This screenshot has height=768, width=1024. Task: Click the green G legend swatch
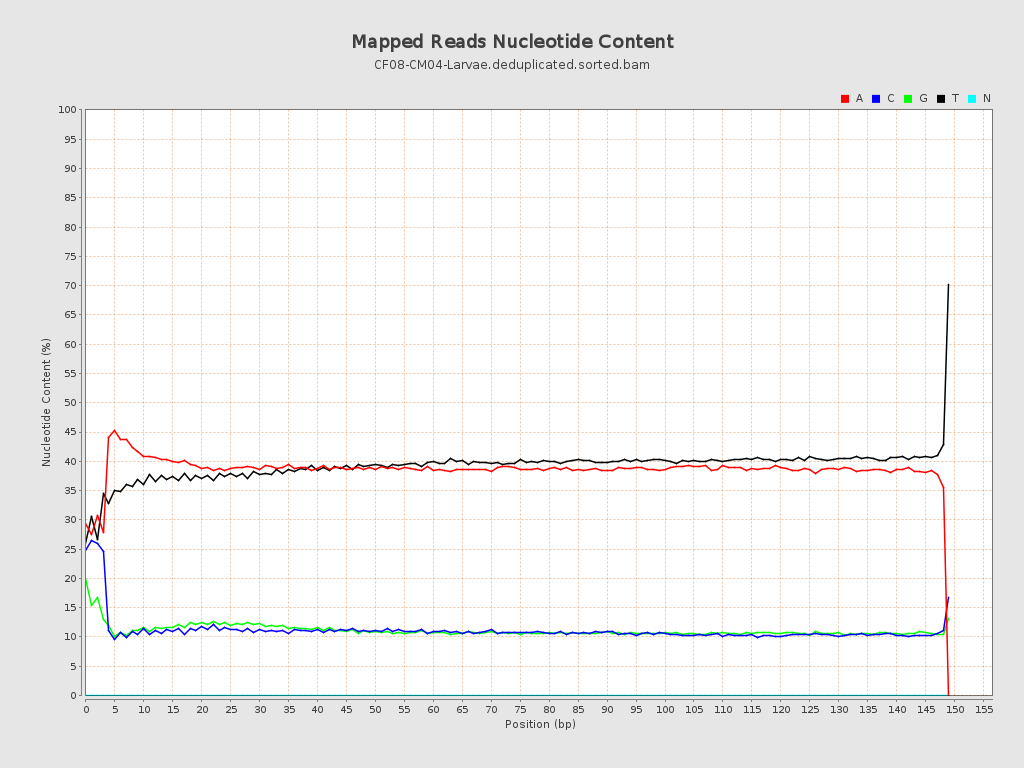coord(908,99)
